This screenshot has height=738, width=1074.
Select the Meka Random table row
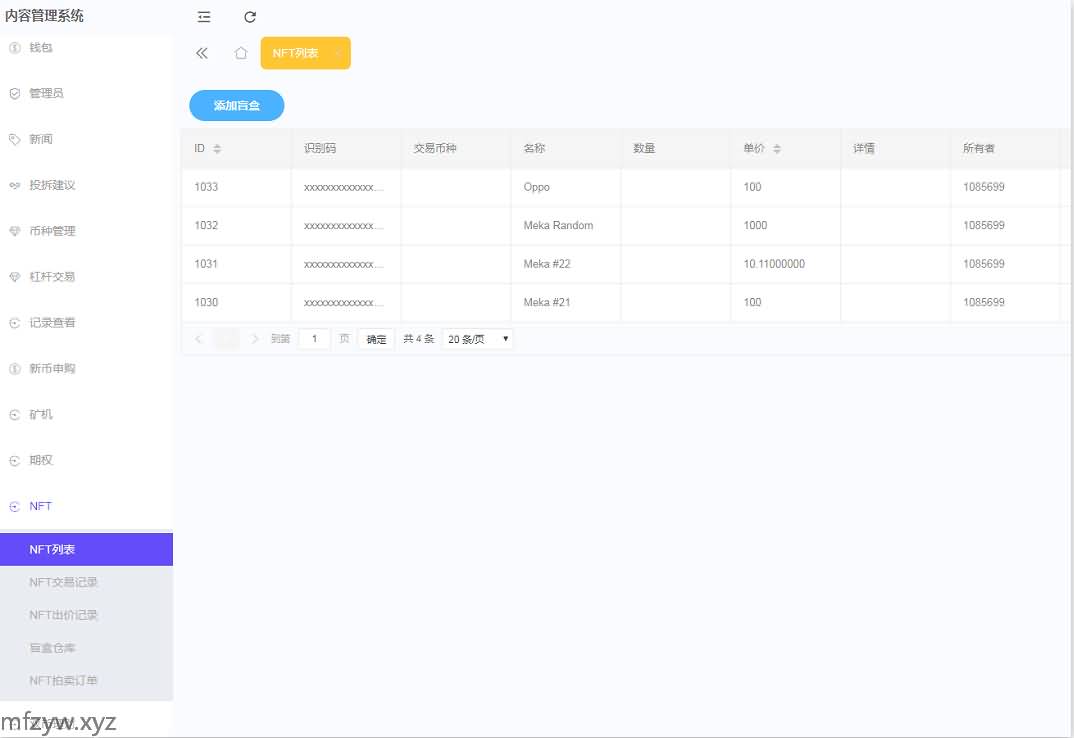558,226
